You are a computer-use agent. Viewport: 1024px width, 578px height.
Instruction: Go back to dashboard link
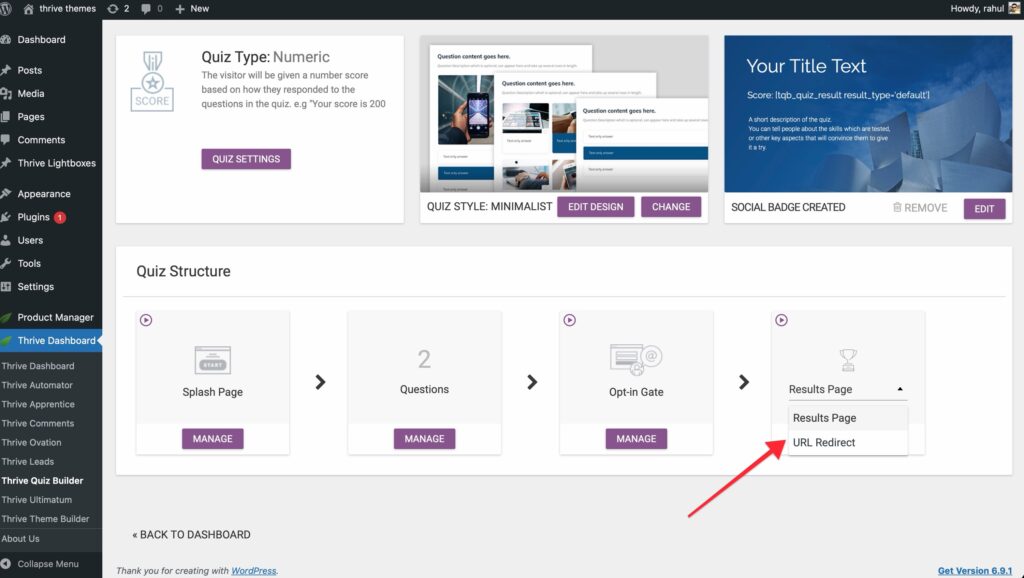pyautogui.click(x=191, y=534)
